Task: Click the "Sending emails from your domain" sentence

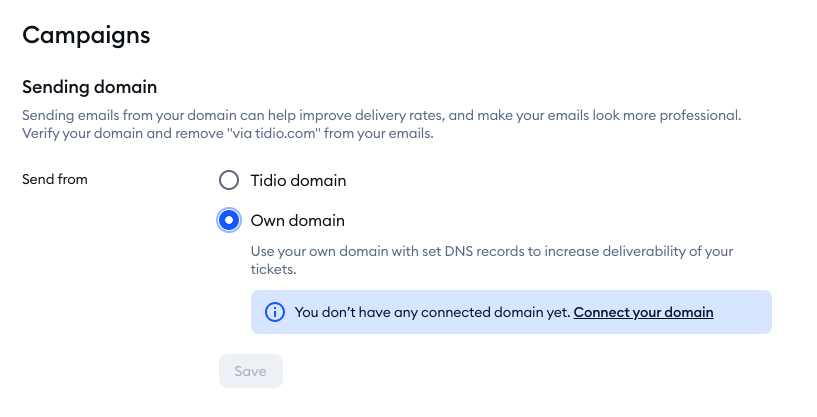Action: tap(381, 115)
